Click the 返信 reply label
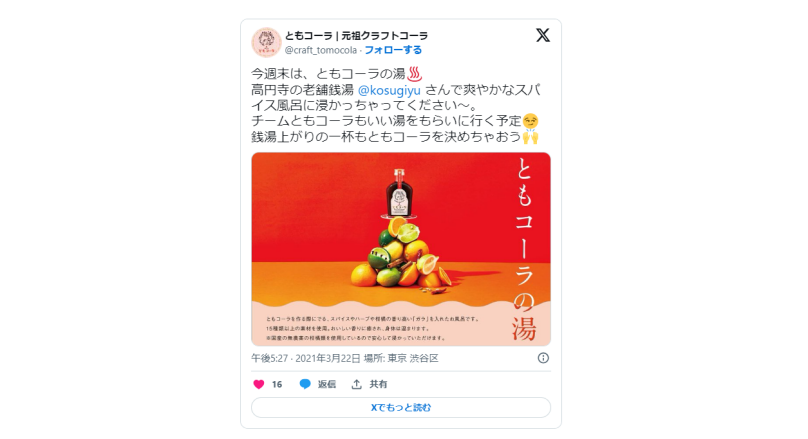 point(327,384)
